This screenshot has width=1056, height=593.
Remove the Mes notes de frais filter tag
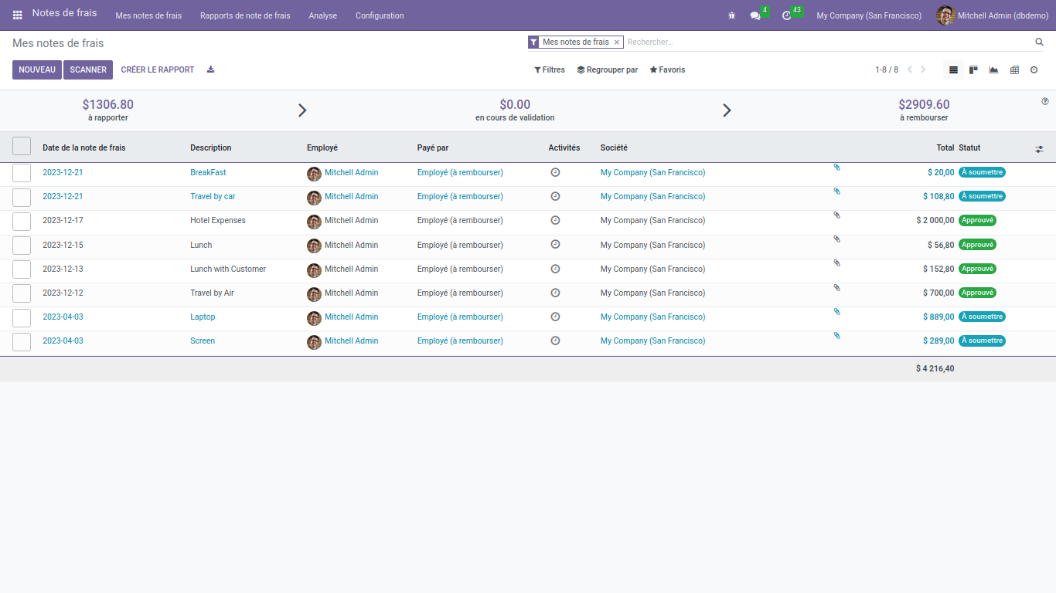(617, 42)
